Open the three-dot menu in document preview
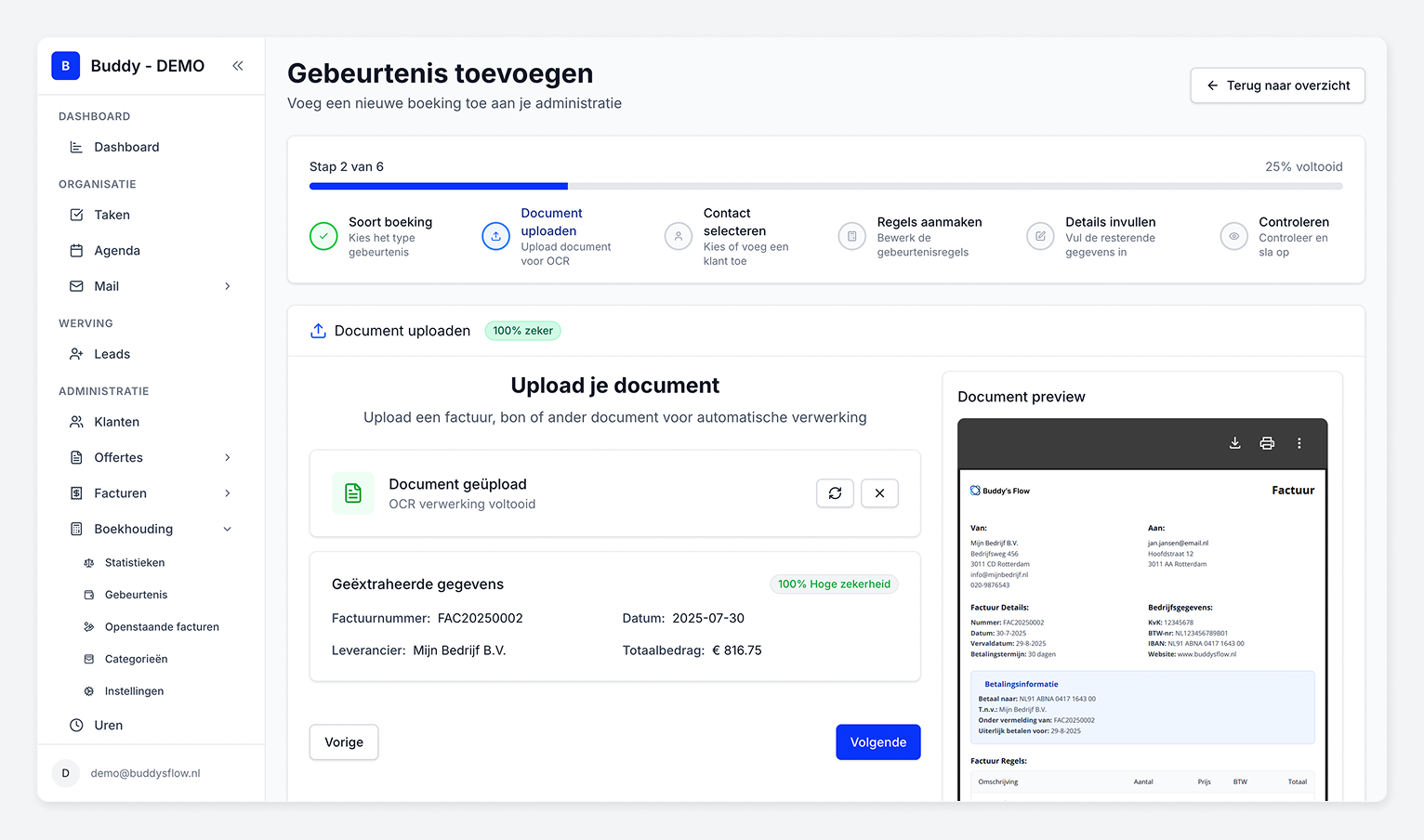This screenshot has width=1424, height=840. [x=1299, y=443]
